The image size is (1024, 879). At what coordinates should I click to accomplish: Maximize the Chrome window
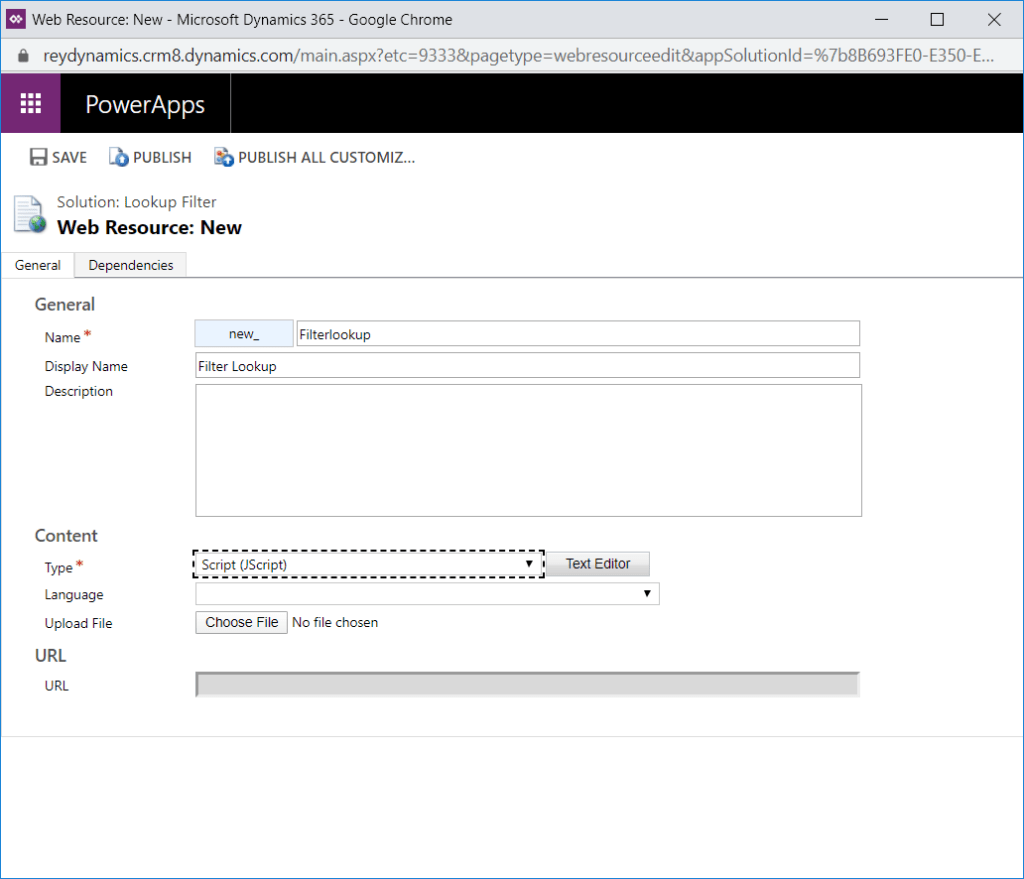pos(936,19)
